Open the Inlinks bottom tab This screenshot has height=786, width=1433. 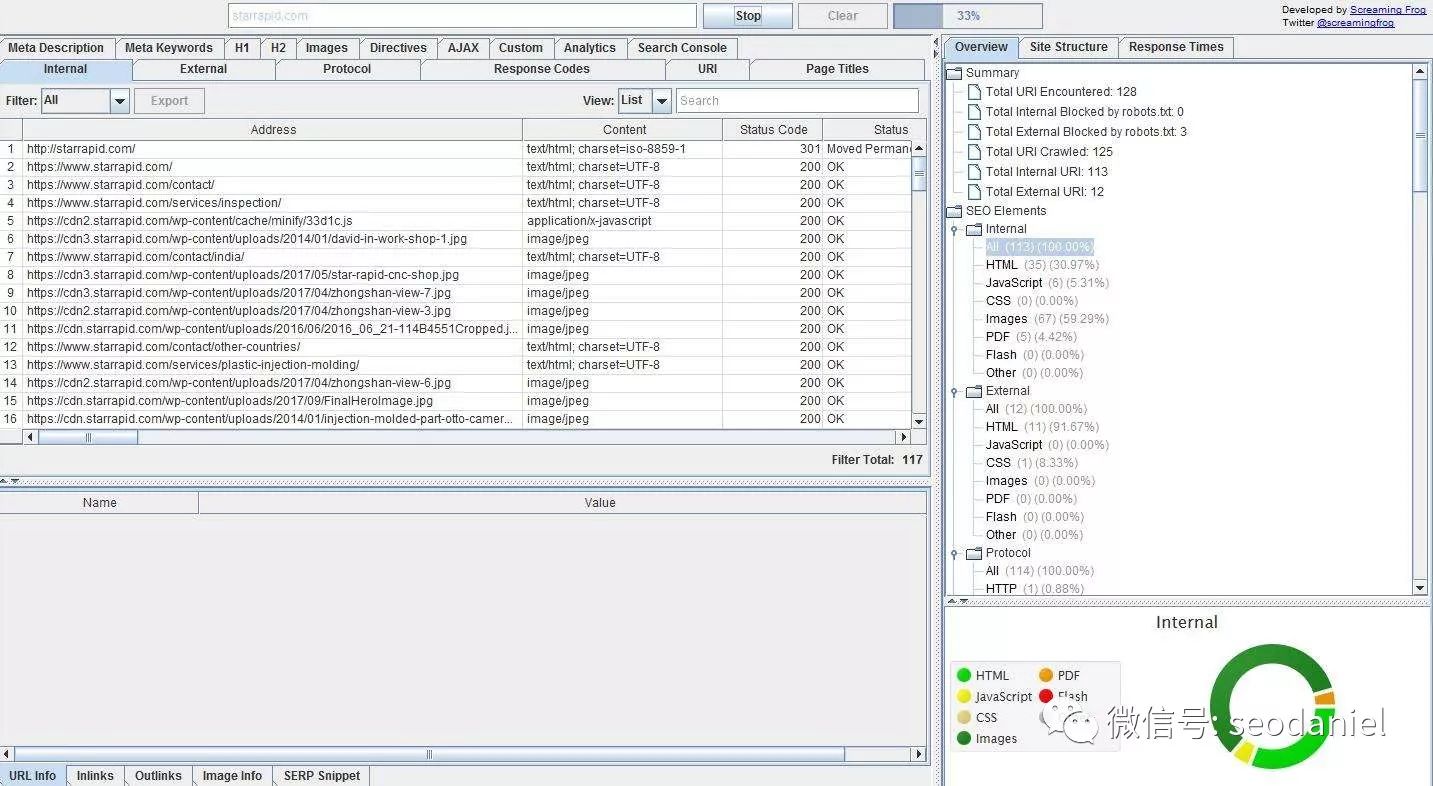(x=95, y=776)
